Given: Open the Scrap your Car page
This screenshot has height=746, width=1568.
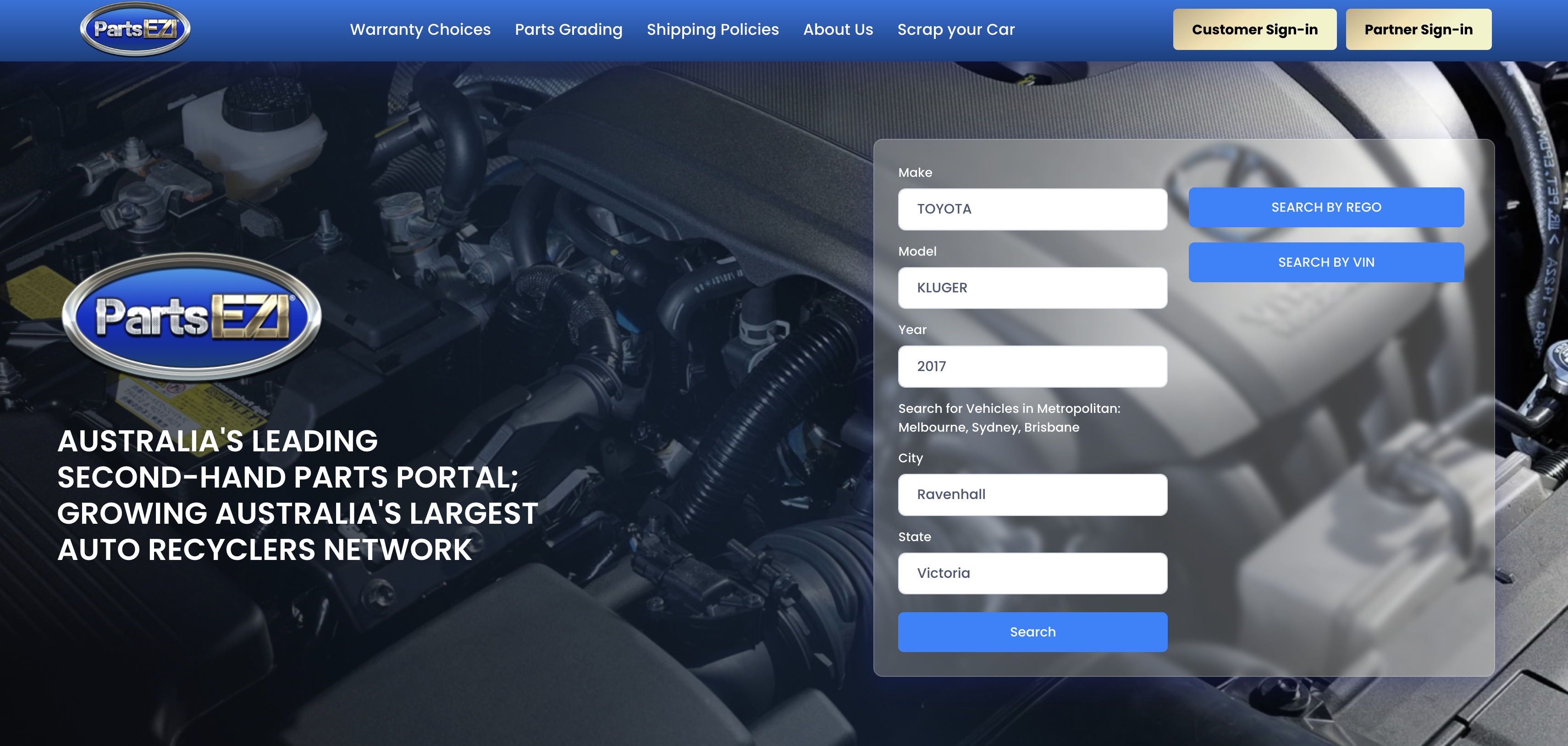Looking at the screenshot, I should point(955,28).
